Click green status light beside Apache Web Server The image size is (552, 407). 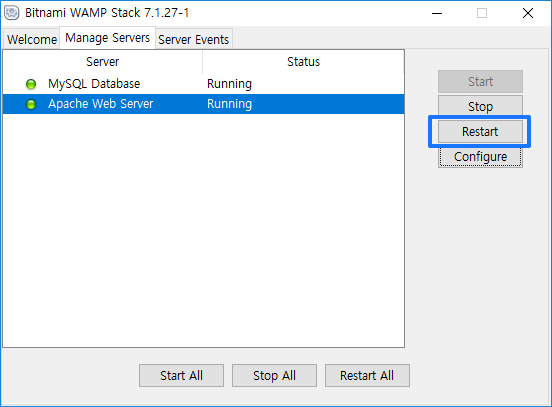(x=31, y=104)
